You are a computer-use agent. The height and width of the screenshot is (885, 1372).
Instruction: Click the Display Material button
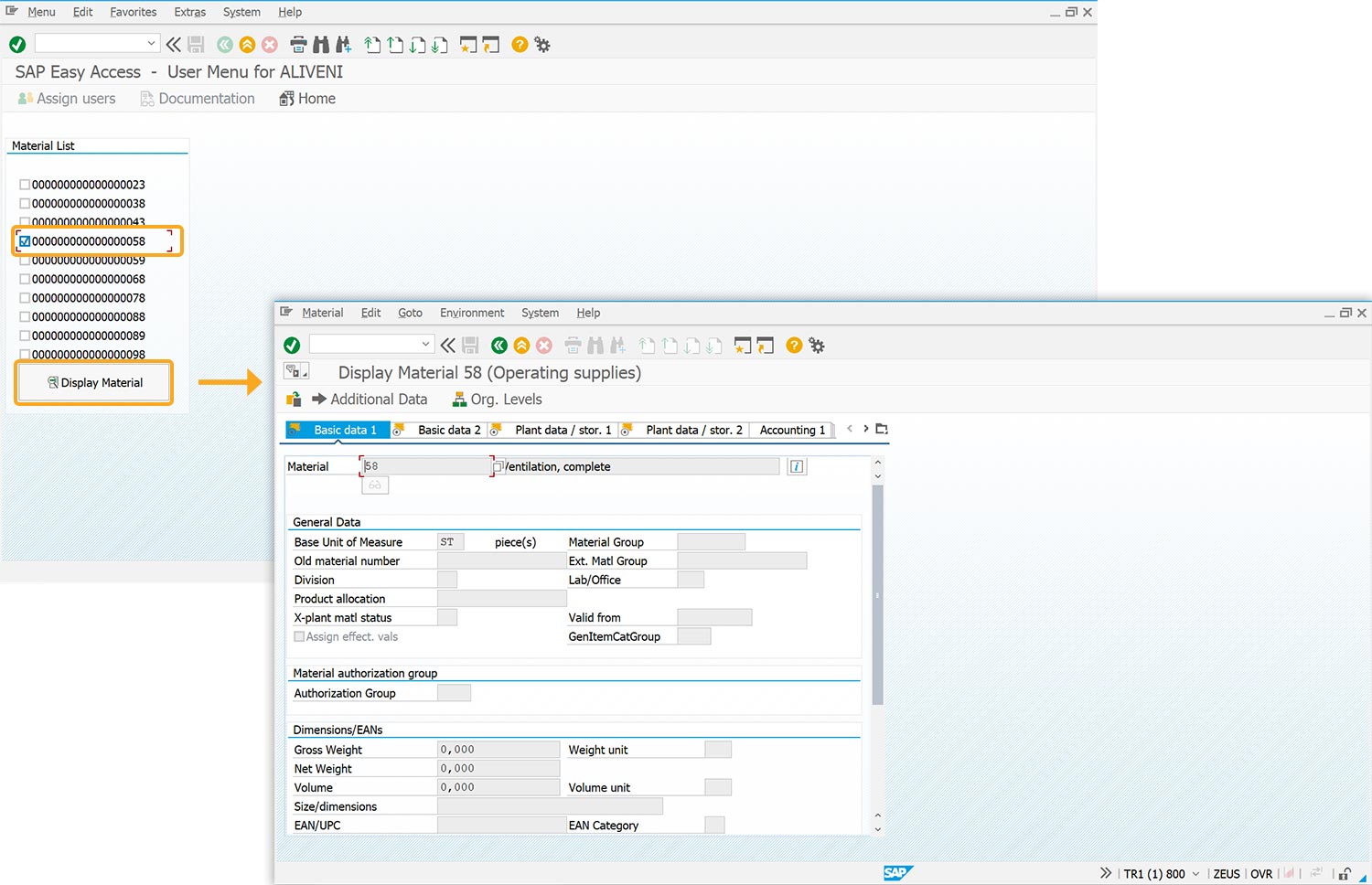(x=94, y=383)
